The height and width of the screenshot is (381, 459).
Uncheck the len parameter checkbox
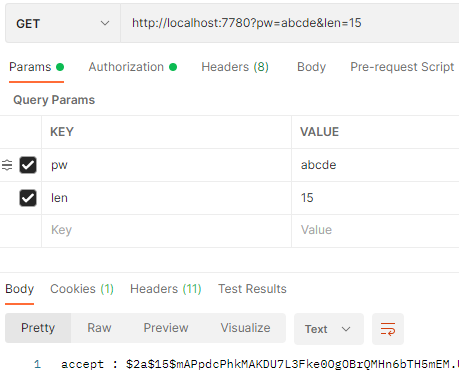click(28, 198)
